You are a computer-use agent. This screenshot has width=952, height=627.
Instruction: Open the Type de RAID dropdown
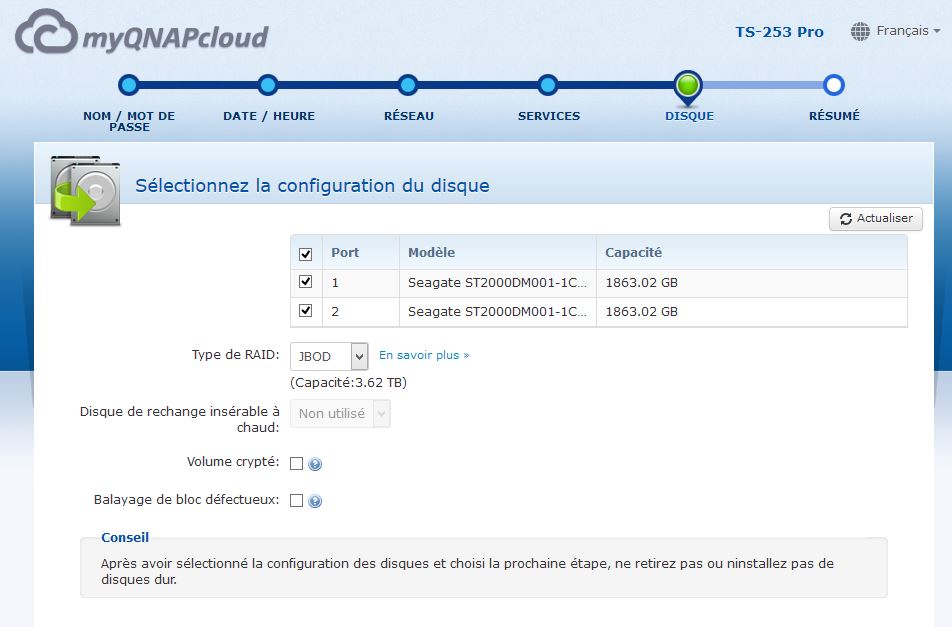329,356
